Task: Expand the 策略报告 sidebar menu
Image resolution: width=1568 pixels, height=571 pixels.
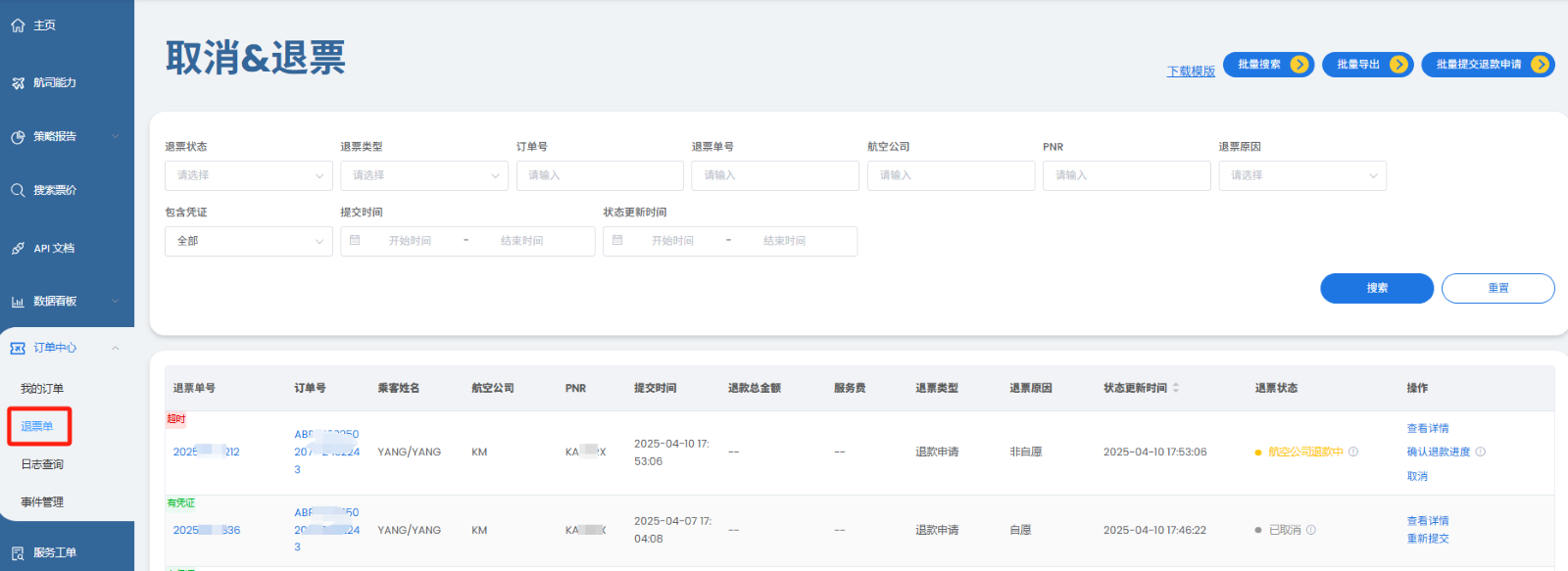Action: (116, 137)
